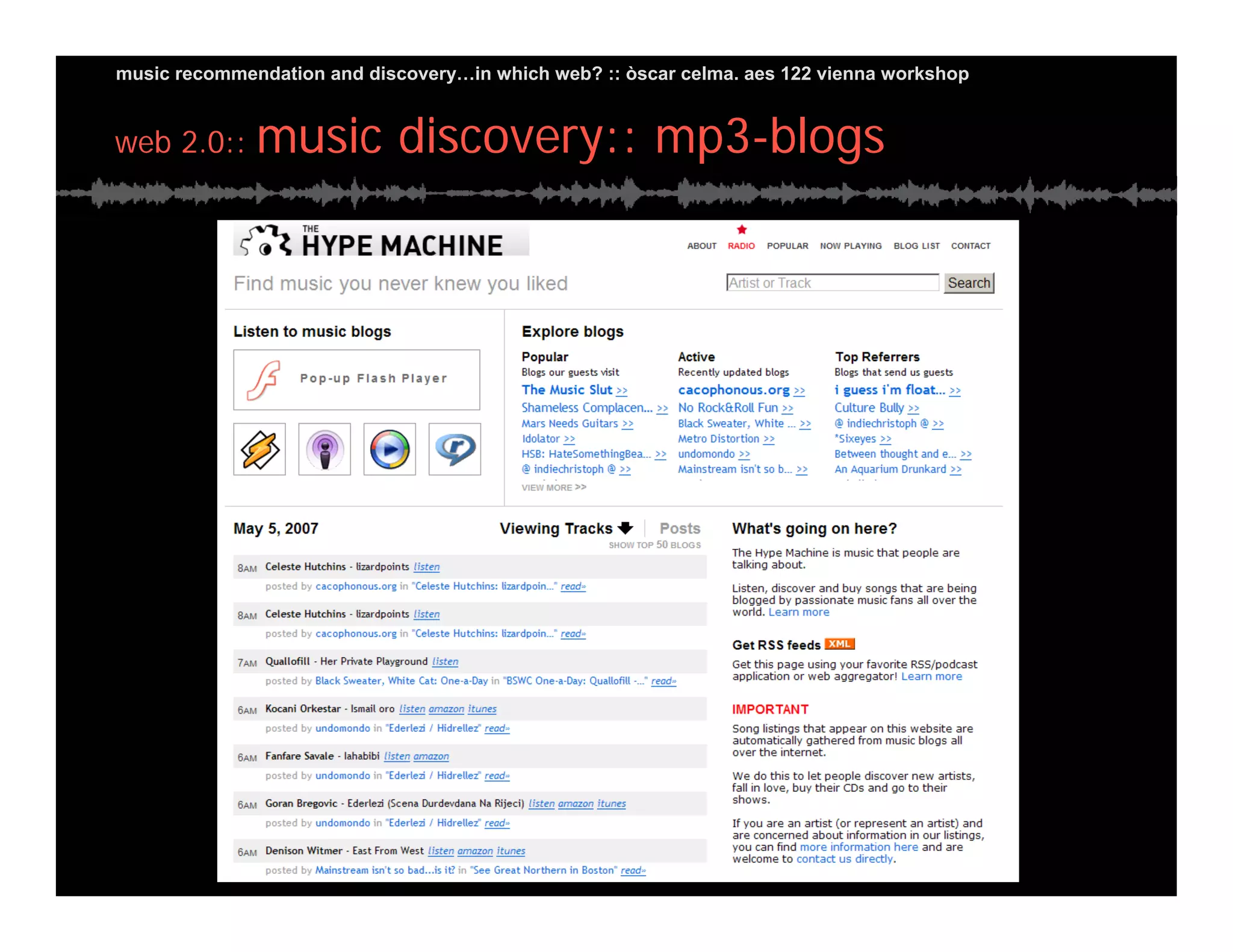Click the Artist or Track search field

833,283
